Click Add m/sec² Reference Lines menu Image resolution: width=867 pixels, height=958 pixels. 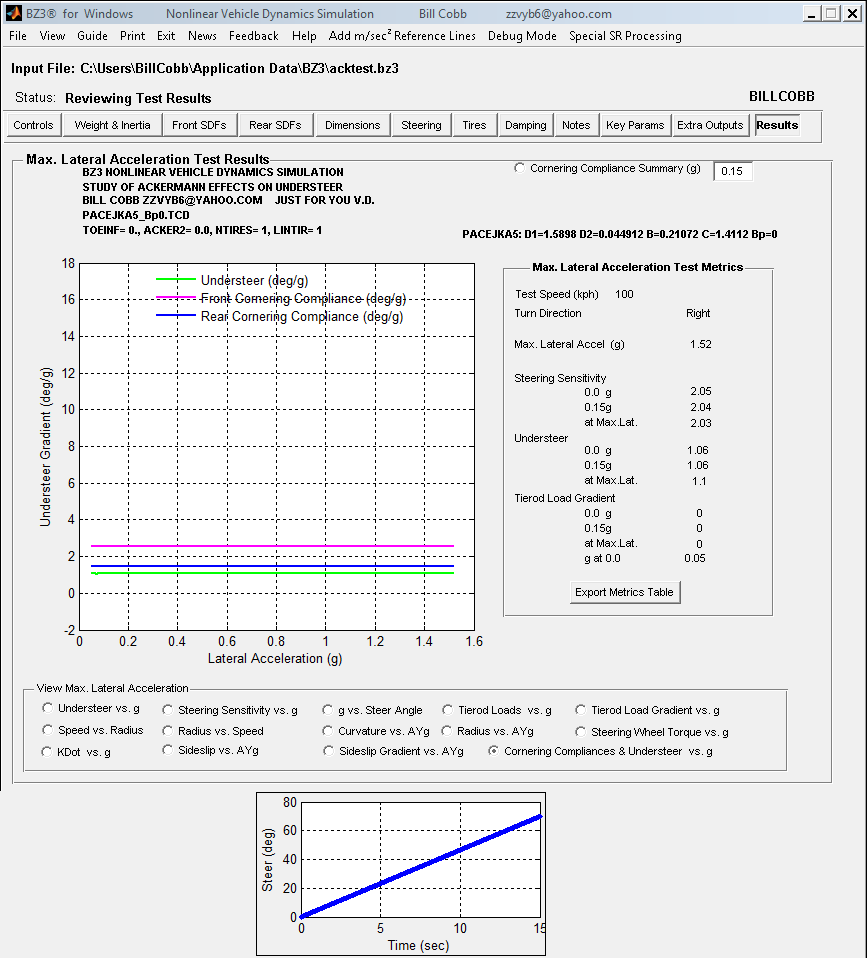(402, 36)
